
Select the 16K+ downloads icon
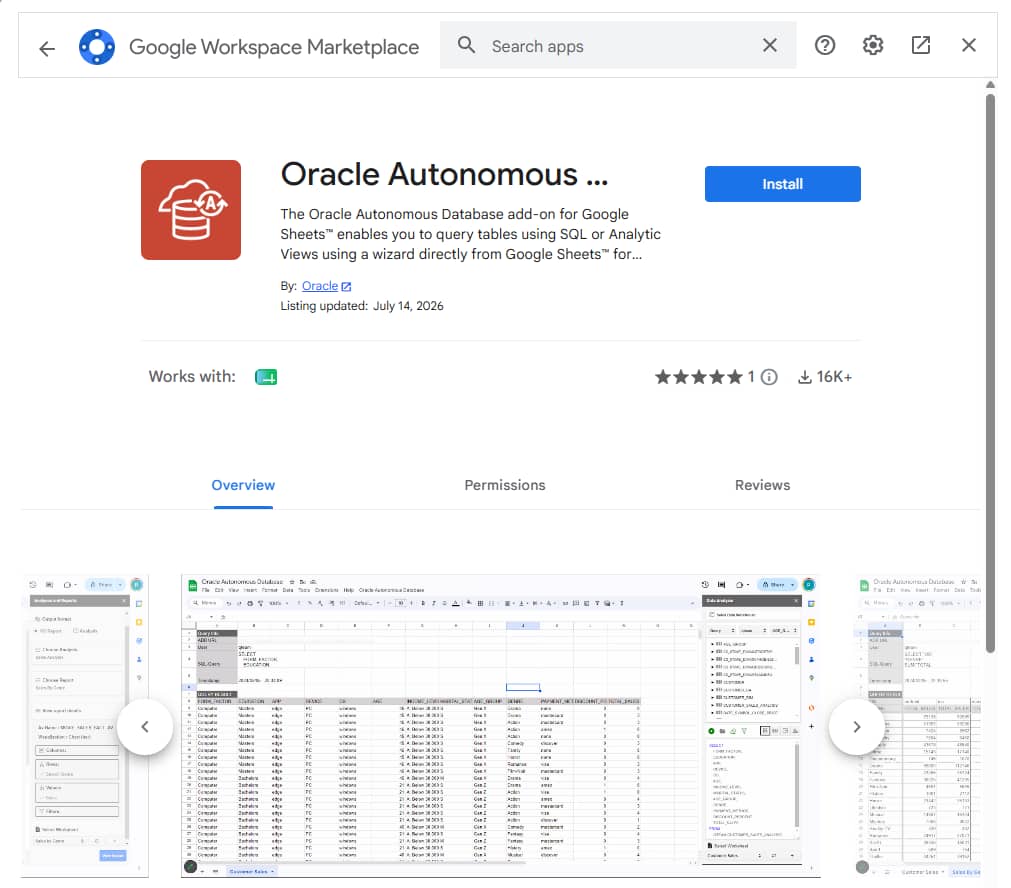click(x=805, y=377)
